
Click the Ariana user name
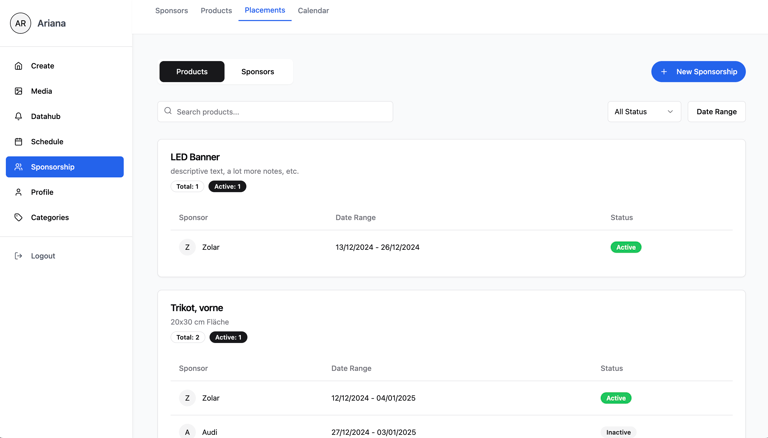point(51,23)
